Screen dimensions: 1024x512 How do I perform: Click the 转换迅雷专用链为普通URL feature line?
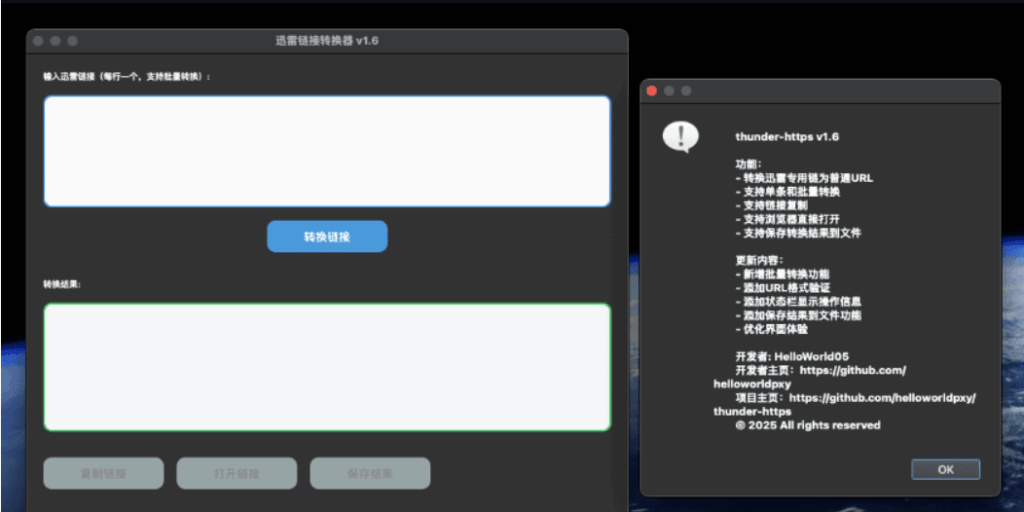804,178
